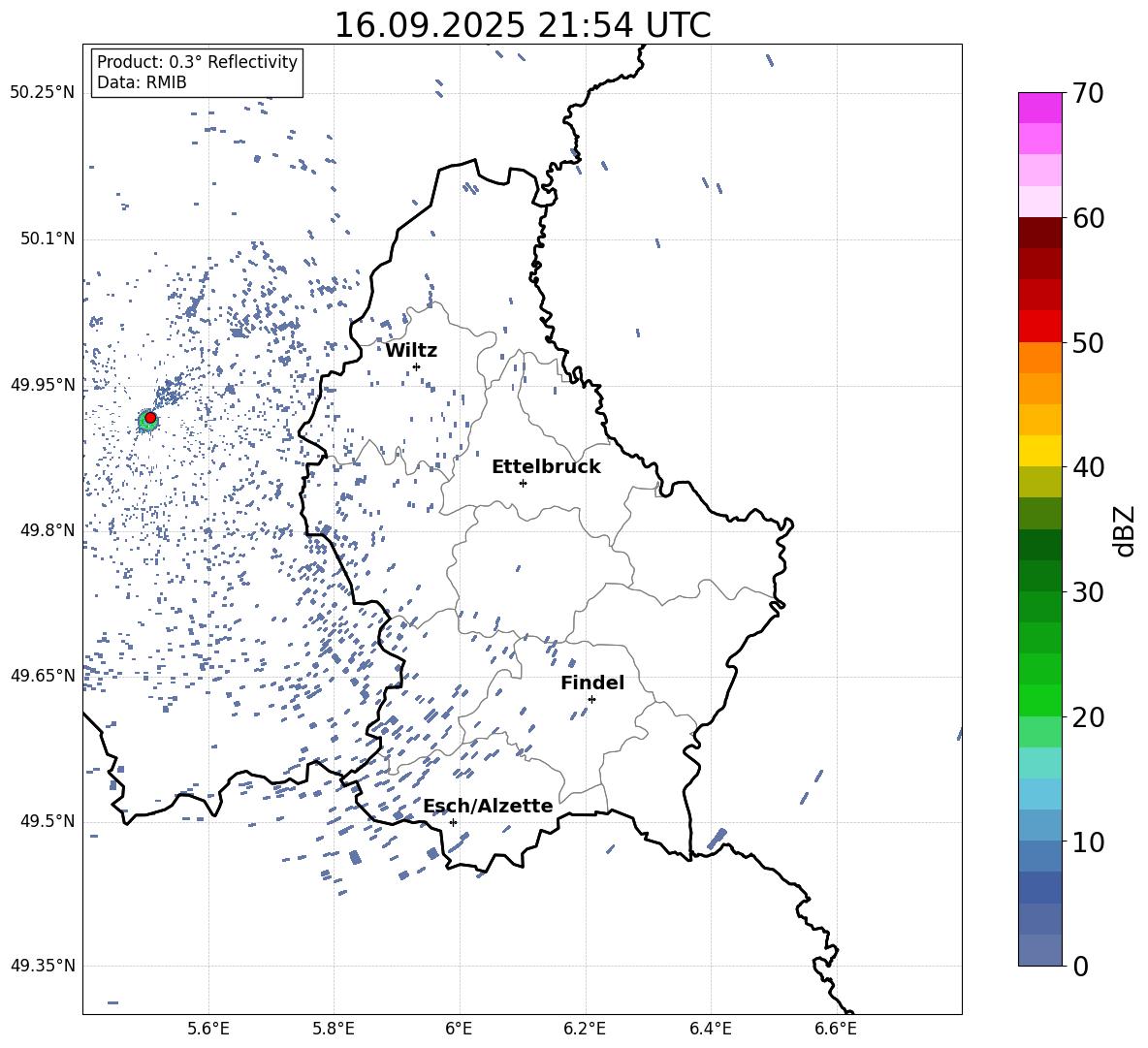Click the dBZ colorbar axis label
Image resolution: width=1148 pixels, height=1048 pixels.
click(1126, 530)
